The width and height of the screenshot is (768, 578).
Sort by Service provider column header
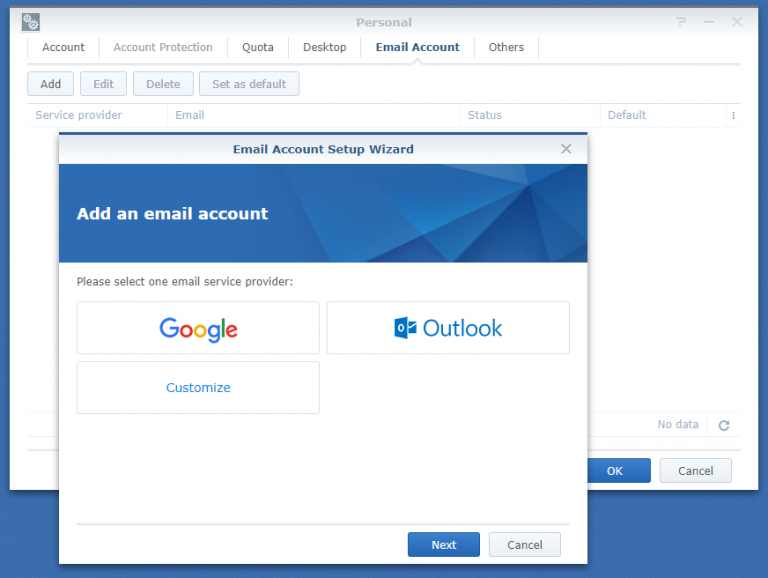pyautogui.click(x=97, y=115)
